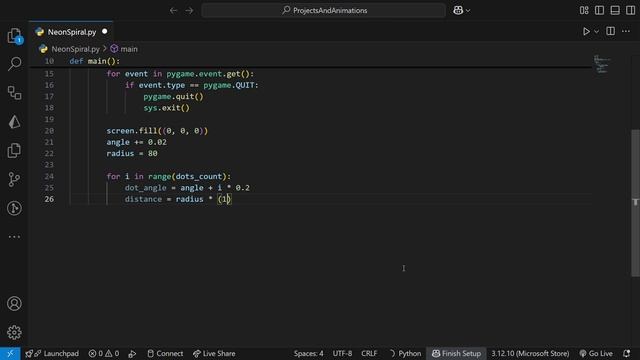The image size is (640, 360).
Task: Select the NeonSpiral.py editor tab
Action: coord(71,31)
